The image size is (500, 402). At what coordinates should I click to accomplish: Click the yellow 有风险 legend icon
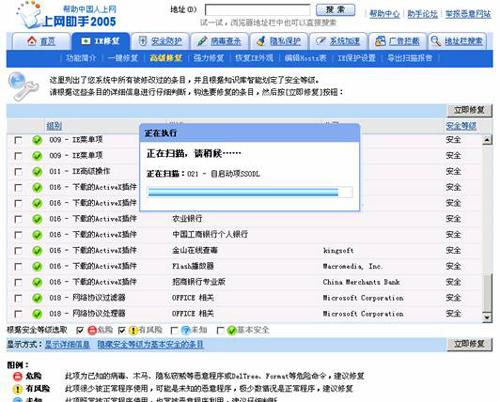[17, 389]
